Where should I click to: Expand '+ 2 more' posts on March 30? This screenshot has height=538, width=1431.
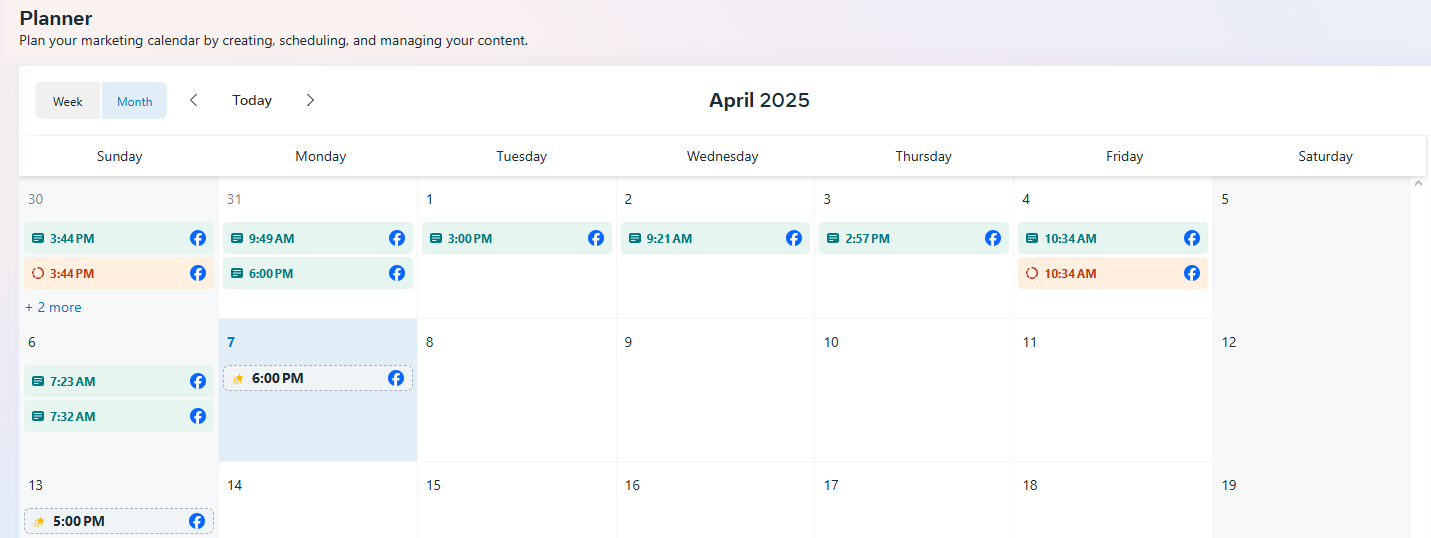point(54,307)
